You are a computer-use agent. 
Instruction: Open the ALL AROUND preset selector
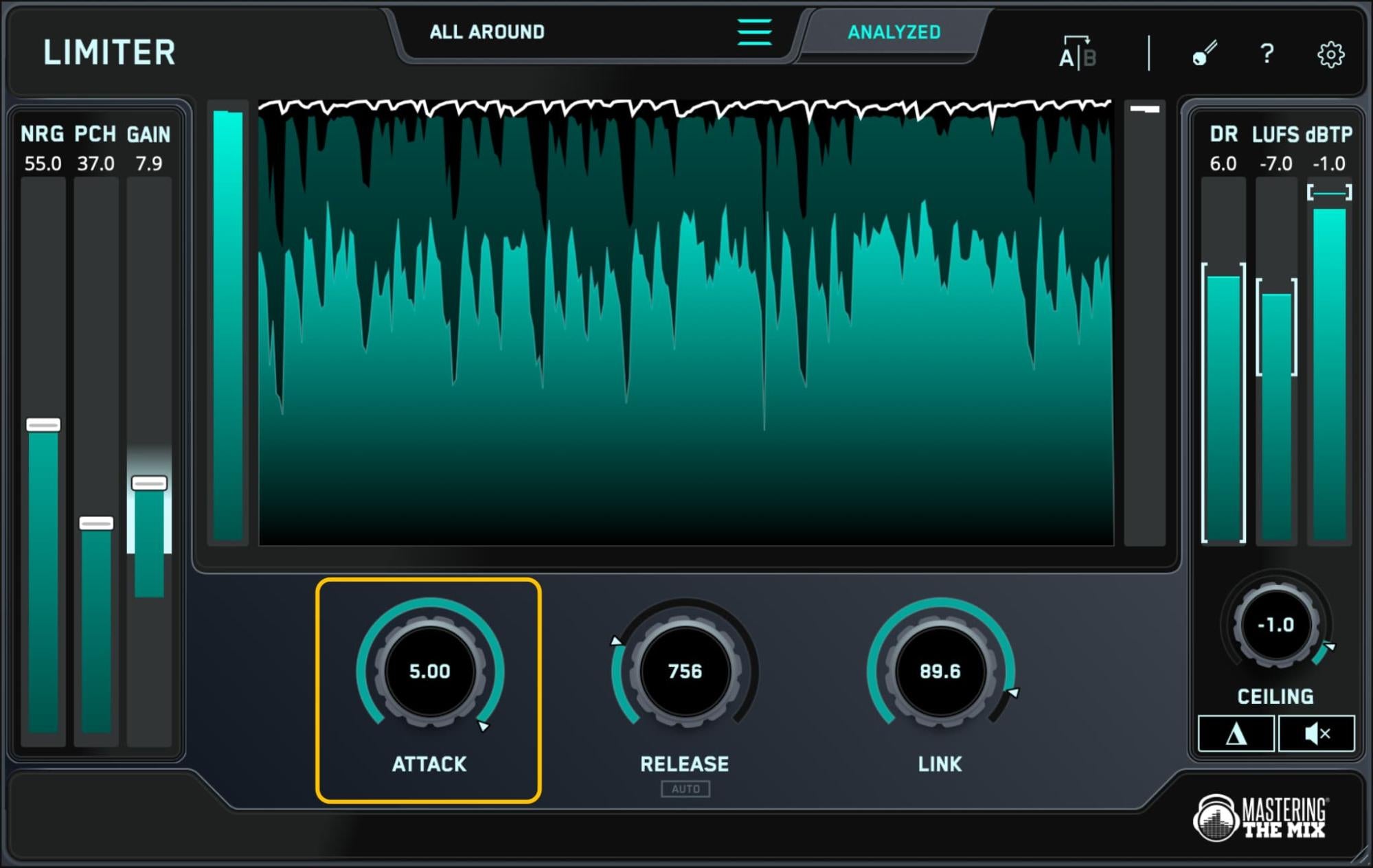[x=487, y=32]
